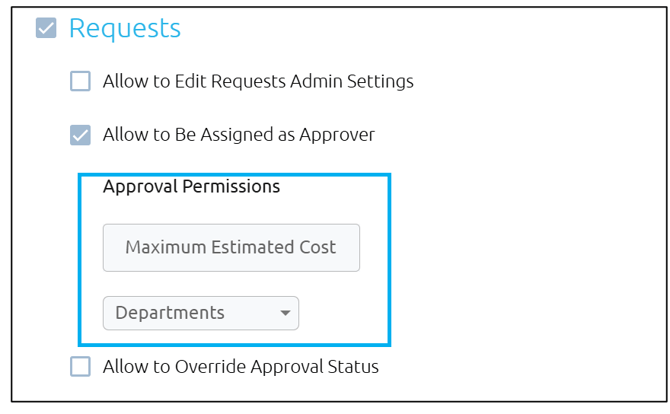Open the Departments dropdown
This screenshot has height=414, width=670.
200,313
